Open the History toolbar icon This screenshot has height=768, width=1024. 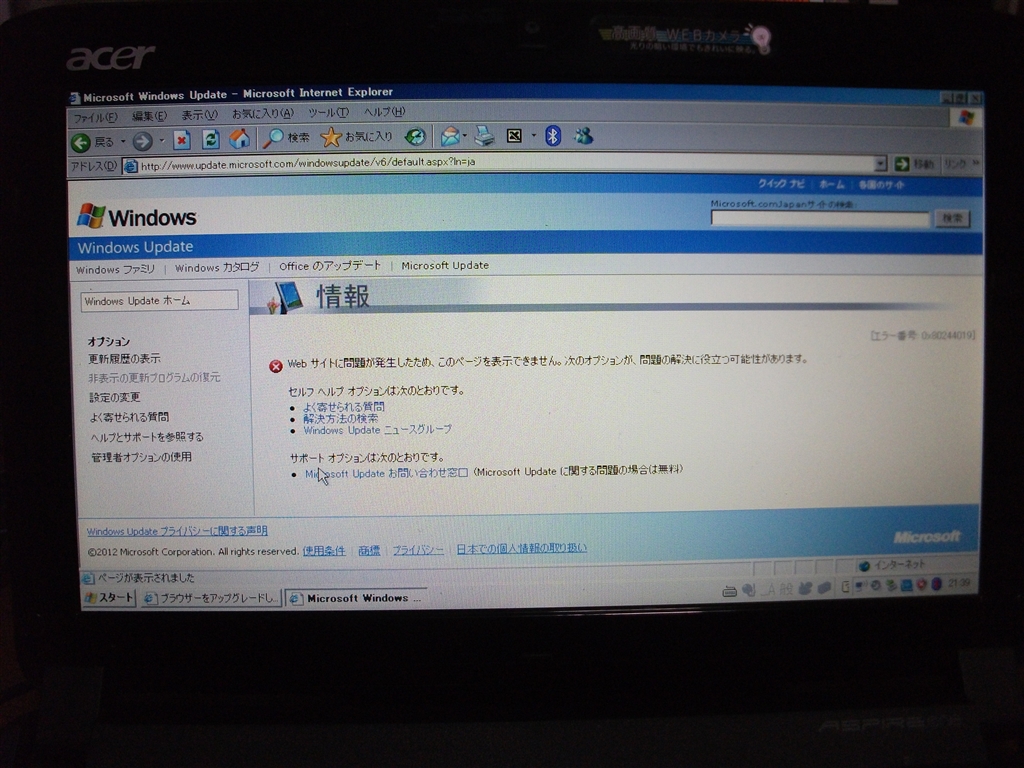point(415,136)
